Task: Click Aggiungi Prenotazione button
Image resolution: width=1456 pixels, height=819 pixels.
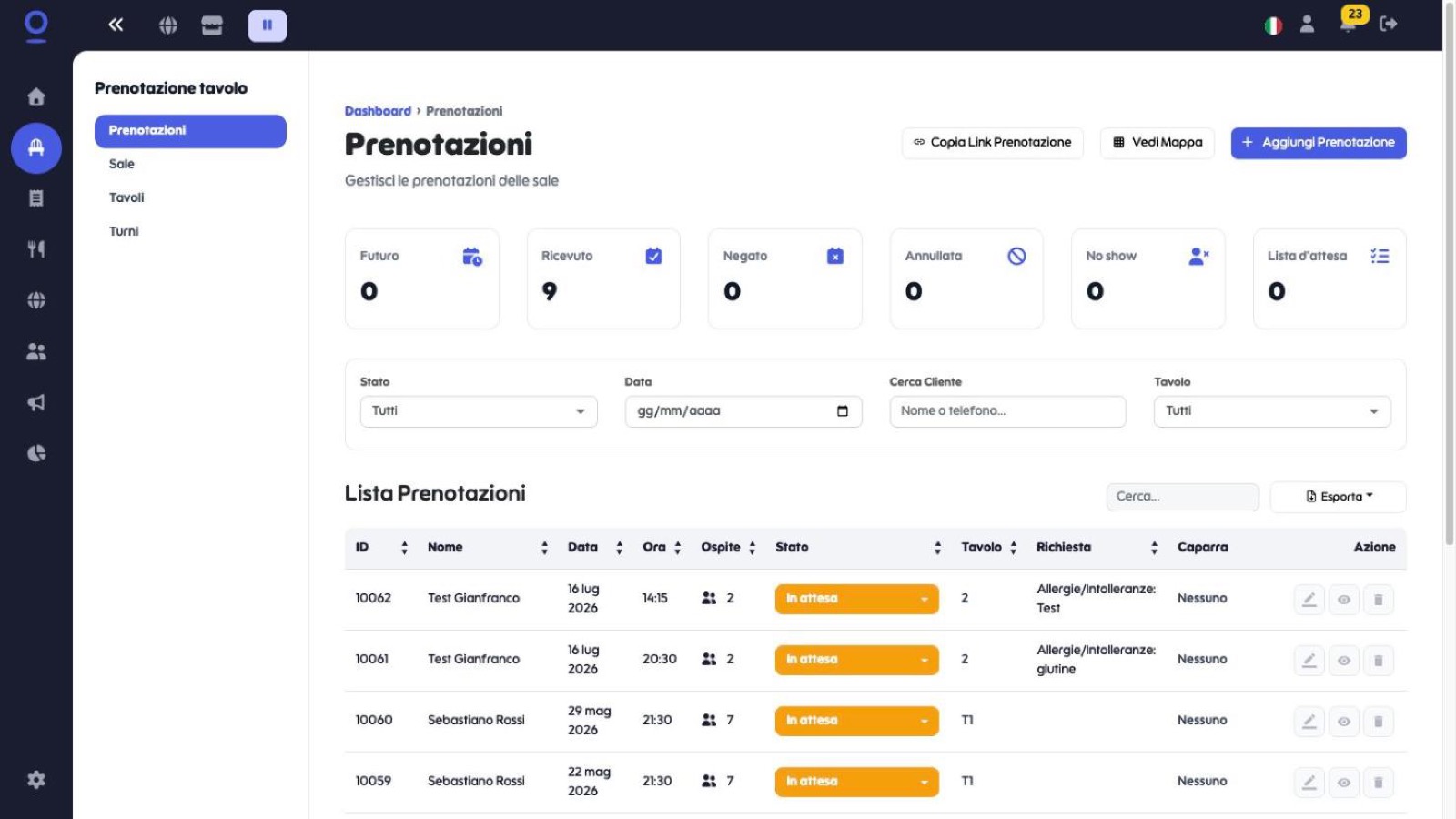Action: [1319, 143]
